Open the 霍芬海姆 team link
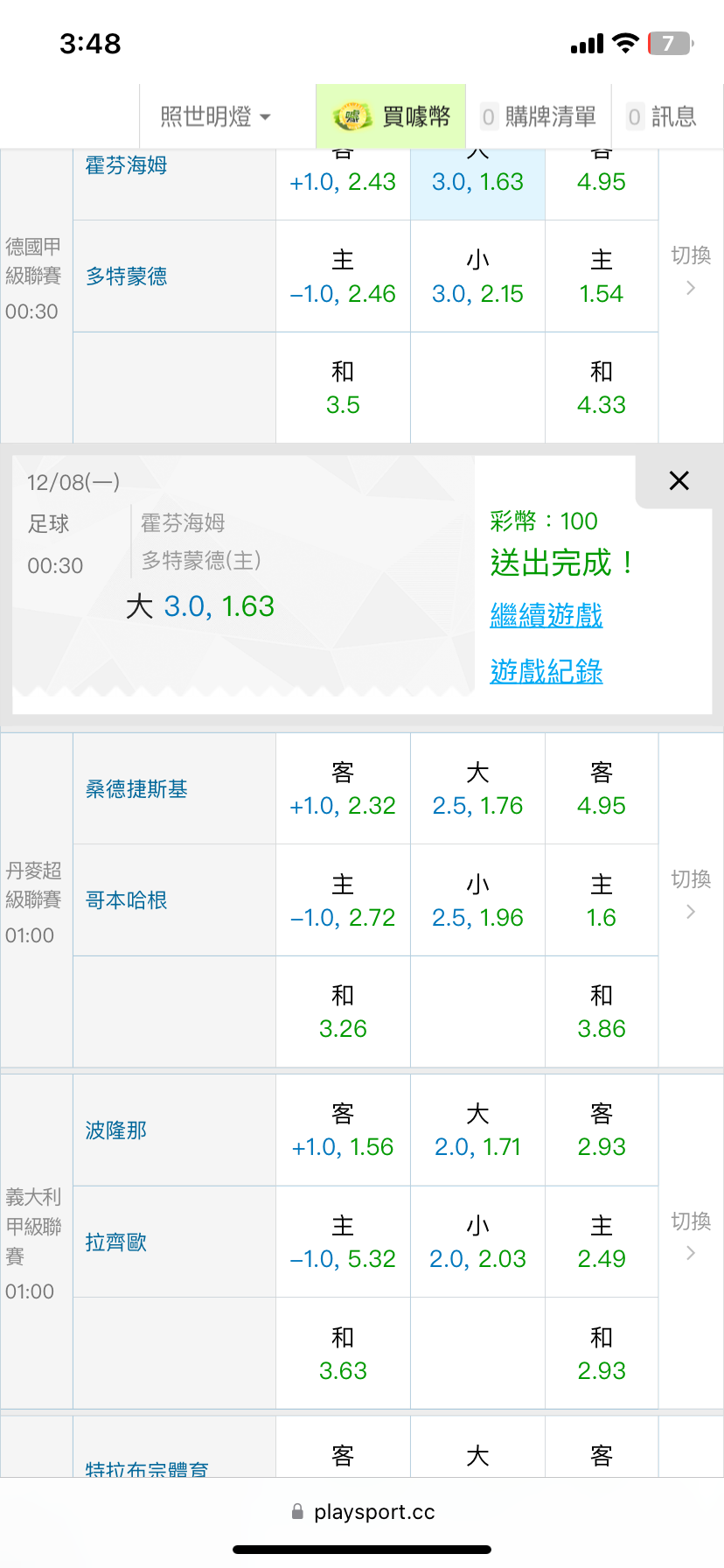The height and width of the screenshot is (1568, 724). click(x=127, y=165)
